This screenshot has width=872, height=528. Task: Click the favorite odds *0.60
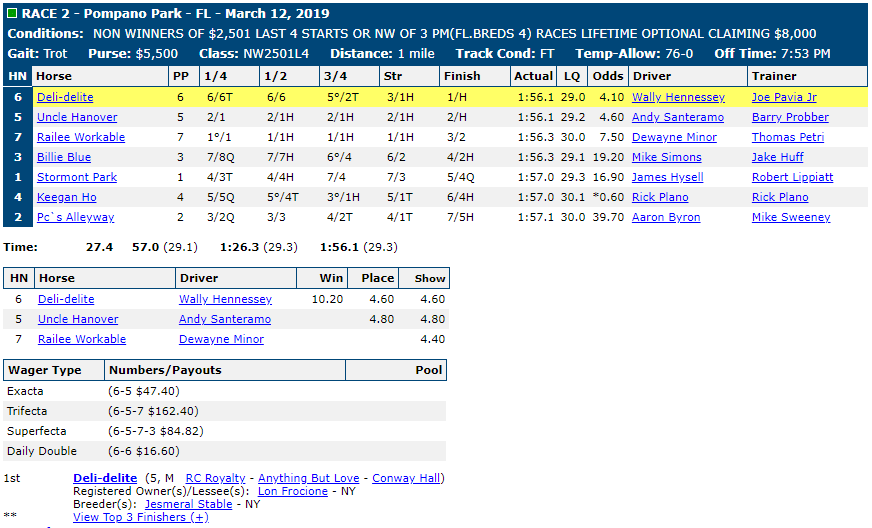point(608,197)
